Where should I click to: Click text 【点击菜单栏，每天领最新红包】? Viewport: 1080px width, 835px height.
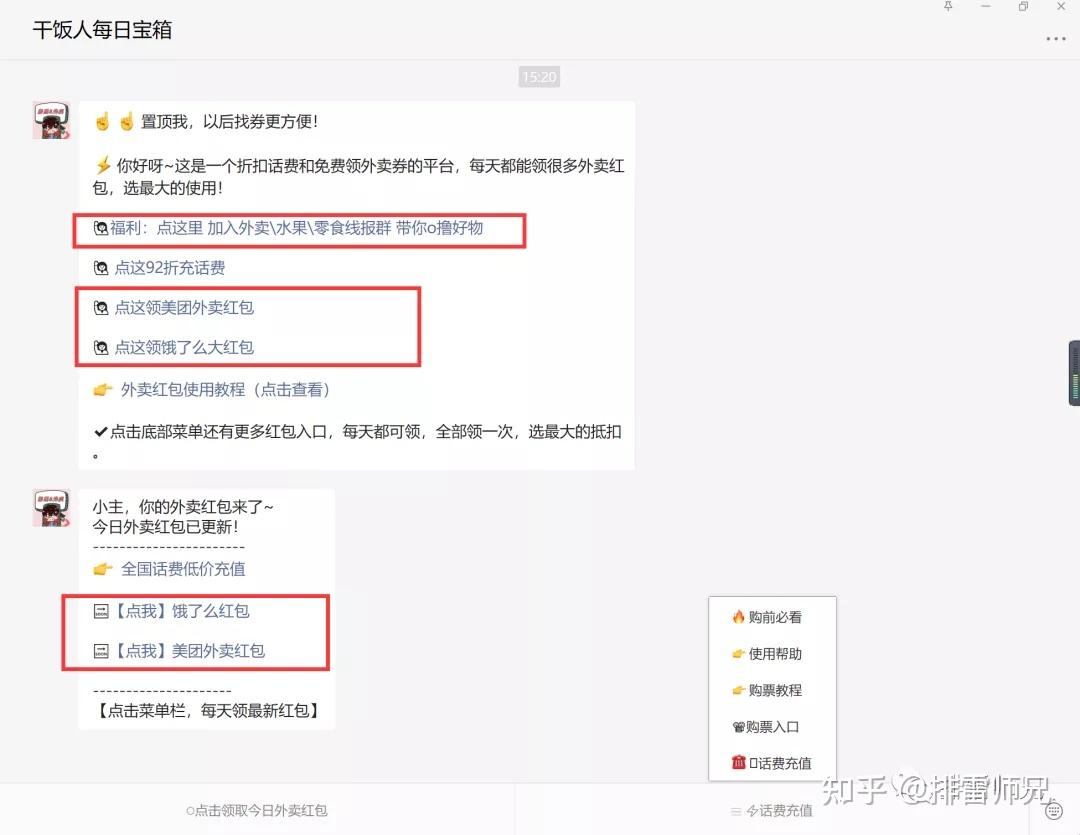tap(207, 711)
